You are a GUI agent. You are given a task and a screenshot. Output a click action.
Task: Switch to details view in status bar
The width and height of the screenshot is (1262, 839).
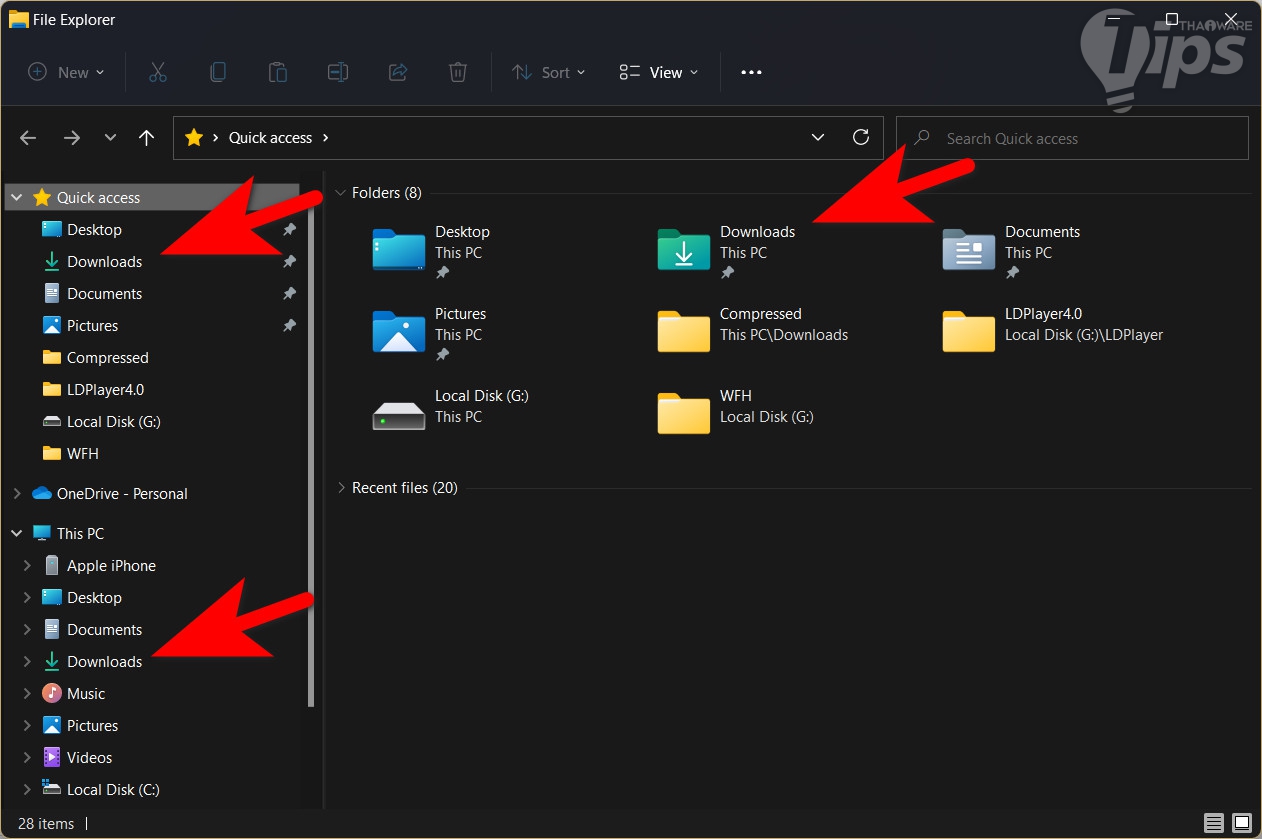point(1213,824)
